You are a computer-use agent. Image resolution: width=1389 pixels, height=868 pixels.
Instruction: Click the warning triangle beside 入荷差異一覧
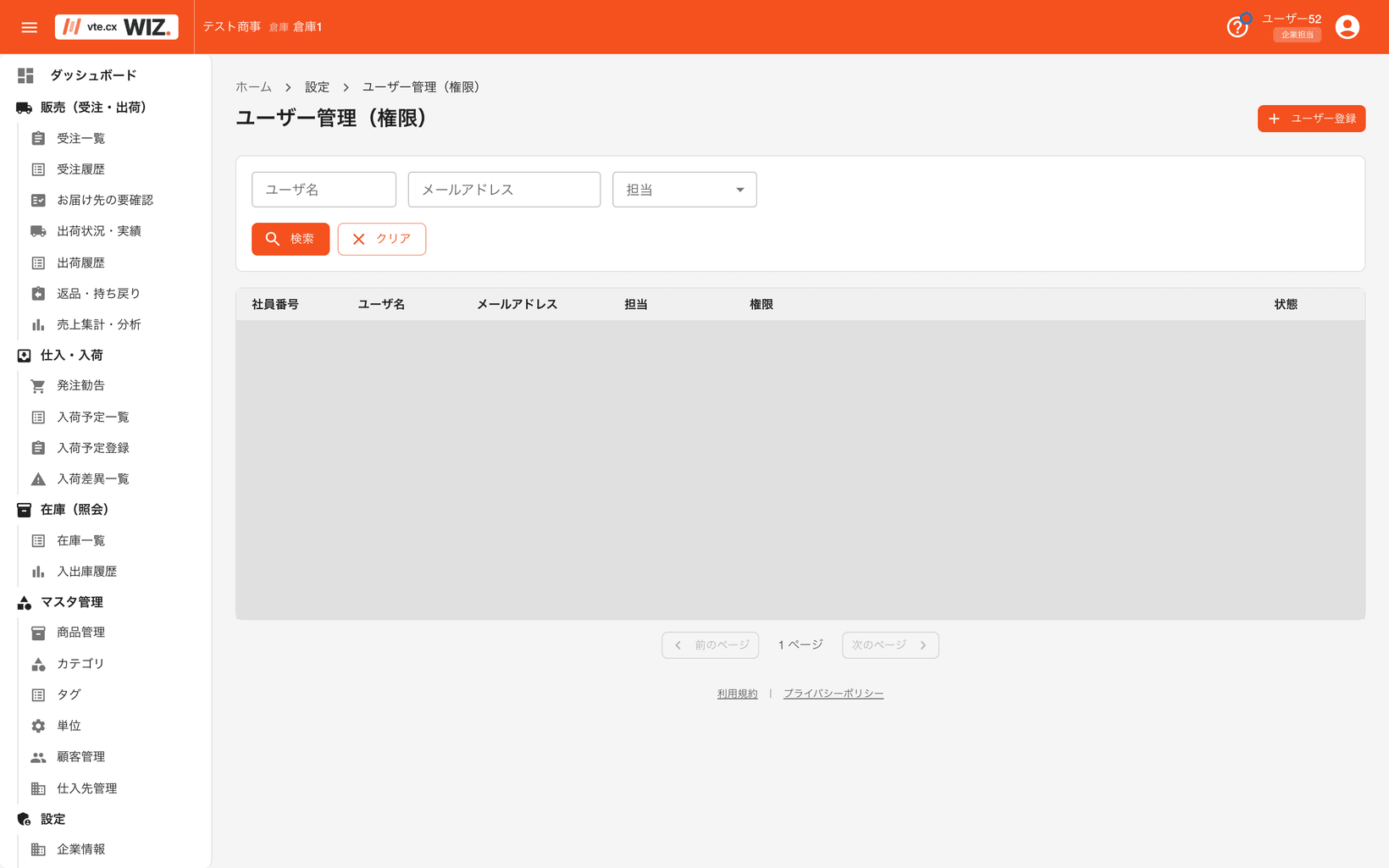[38, 479]
